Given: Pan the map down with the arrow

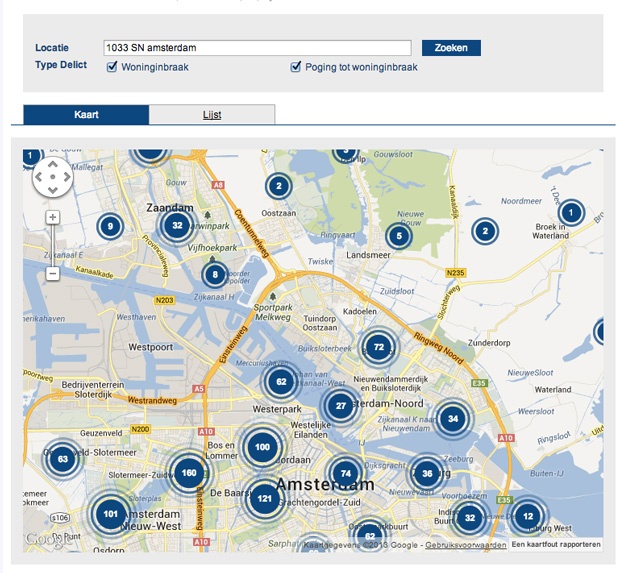Looking at the screenshot, I should point(53,190).
